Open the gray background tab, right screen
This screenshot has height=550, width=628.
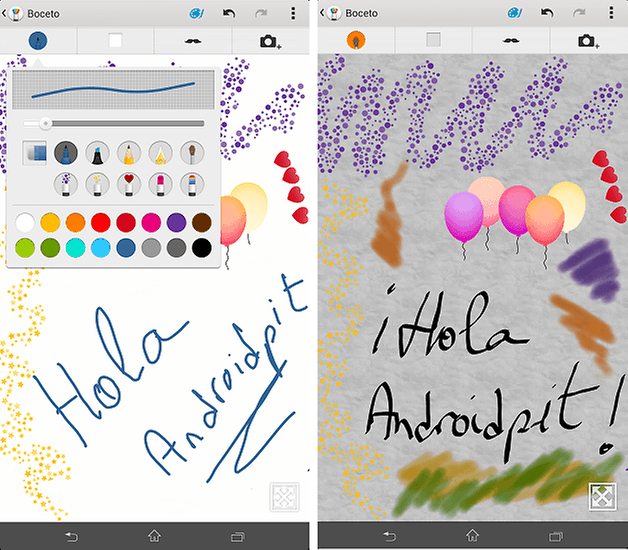pyautogui.click(x=433, y=40)
